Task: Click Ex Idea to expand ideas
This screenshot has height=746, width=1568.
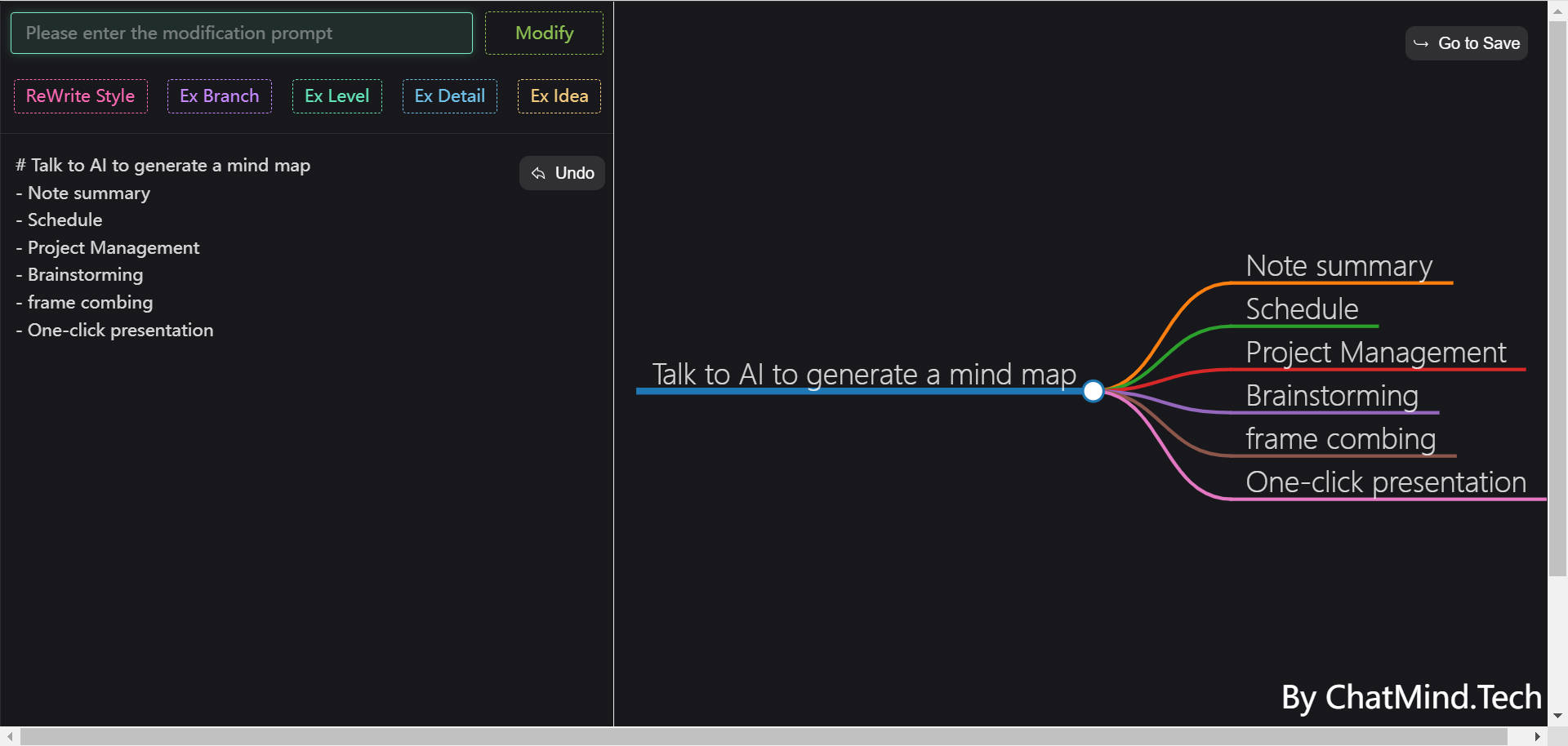Action: [x=559, y=95]
